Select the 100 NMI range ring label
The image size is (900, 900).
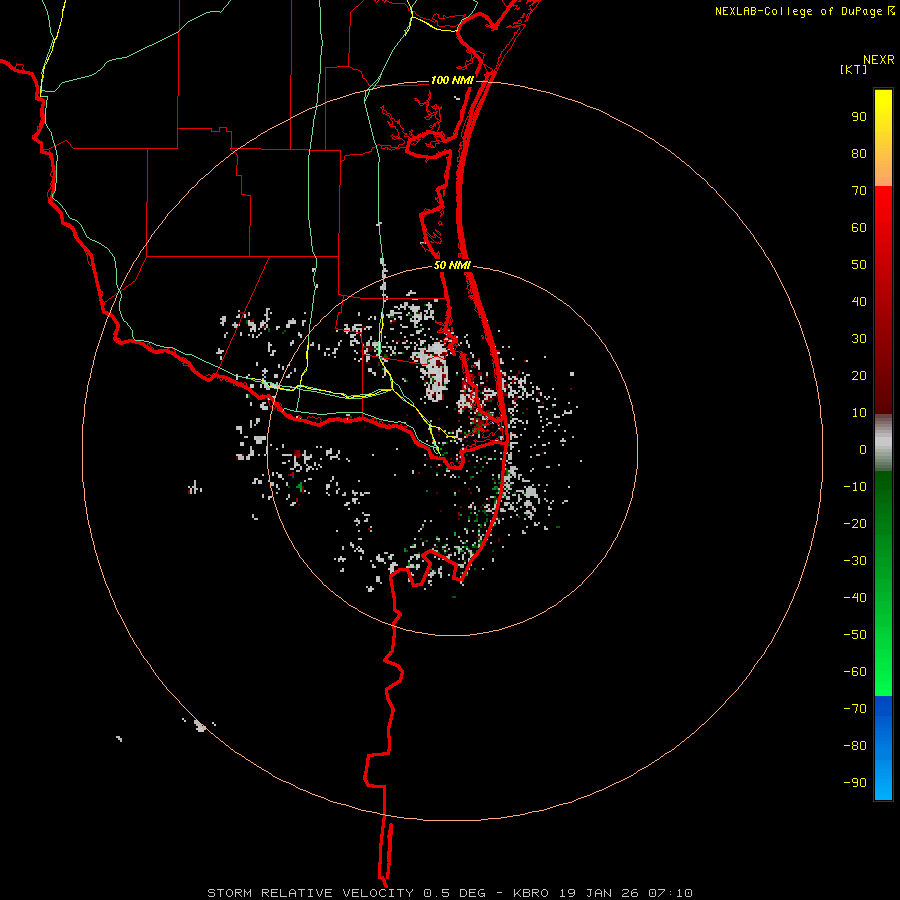click(x=452, y=80)
